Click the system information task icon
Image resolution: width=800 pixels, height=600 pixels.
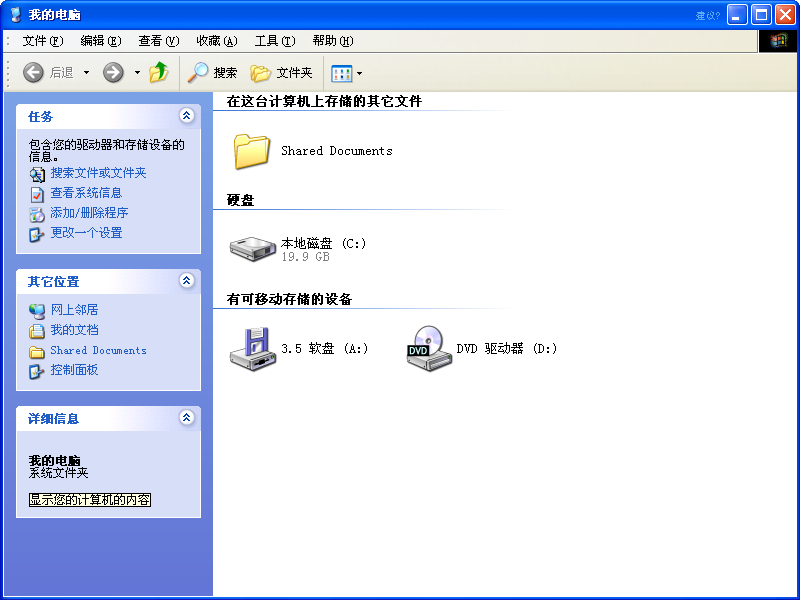click(x=37, y=194)
